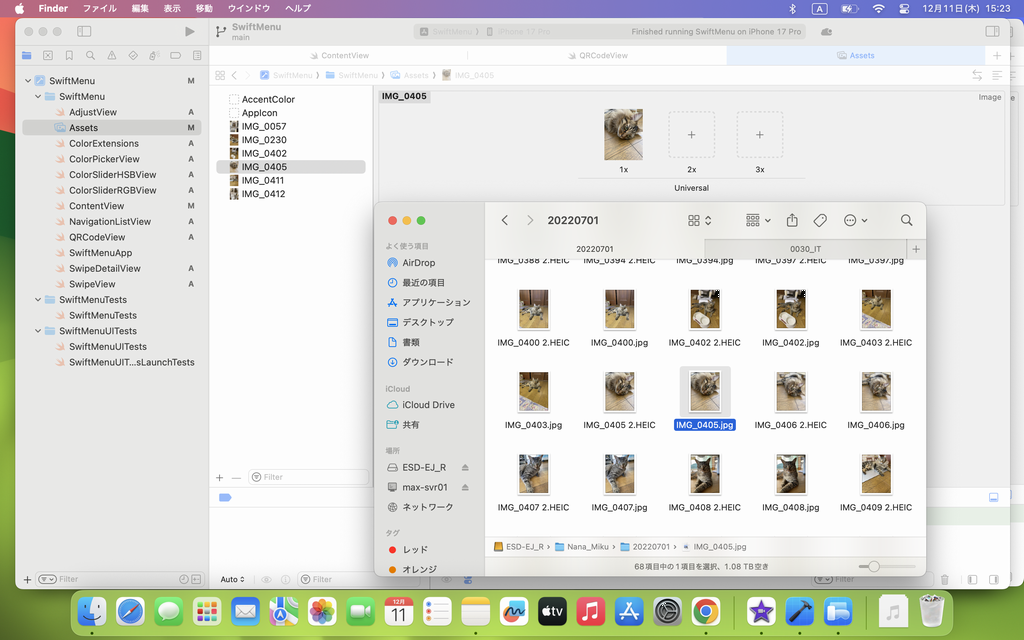
Task: Select AirDrop in Finder sidebar
Action: pyautogui.click(x=418, y=263)
